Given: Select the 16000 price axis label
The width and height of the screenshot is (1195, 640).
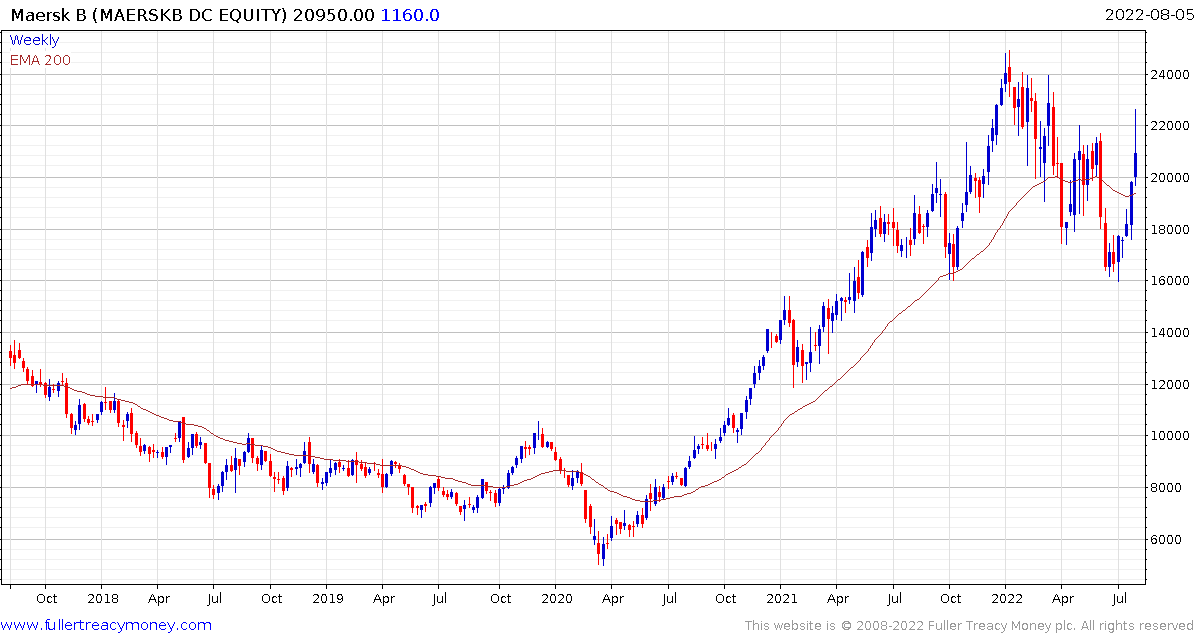Looking at the screenshot, I should click(1171, 281).
